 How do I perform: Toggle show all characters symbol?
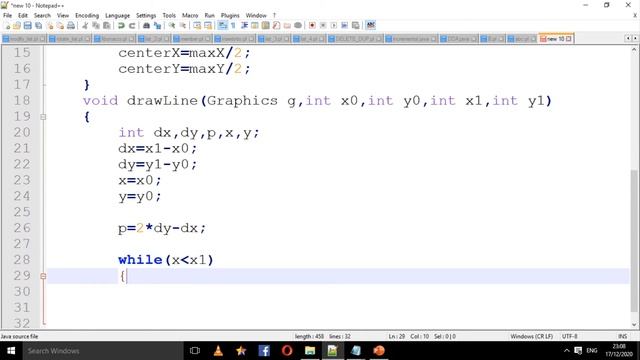[233, 26]
